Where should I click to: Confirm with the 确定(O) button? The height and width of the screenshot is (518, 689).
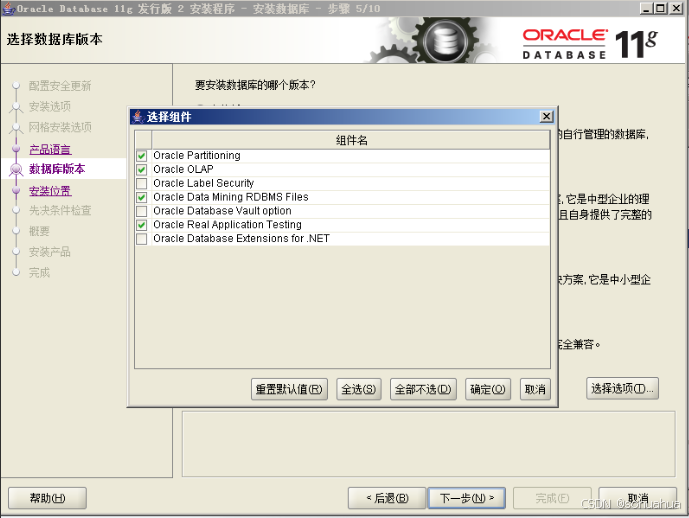[488, 389]
